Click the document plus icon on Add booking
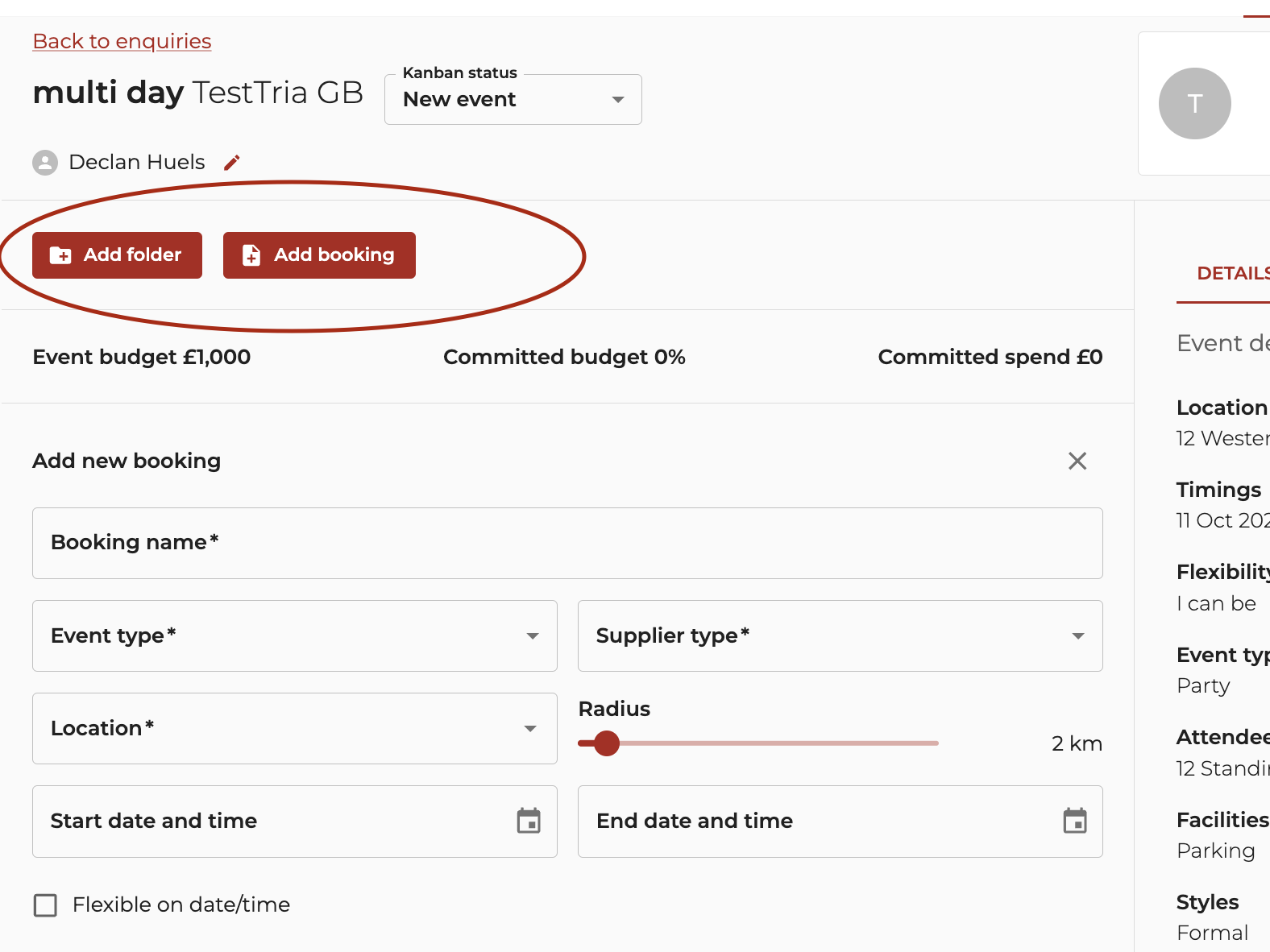 click(x=251, y=255)
